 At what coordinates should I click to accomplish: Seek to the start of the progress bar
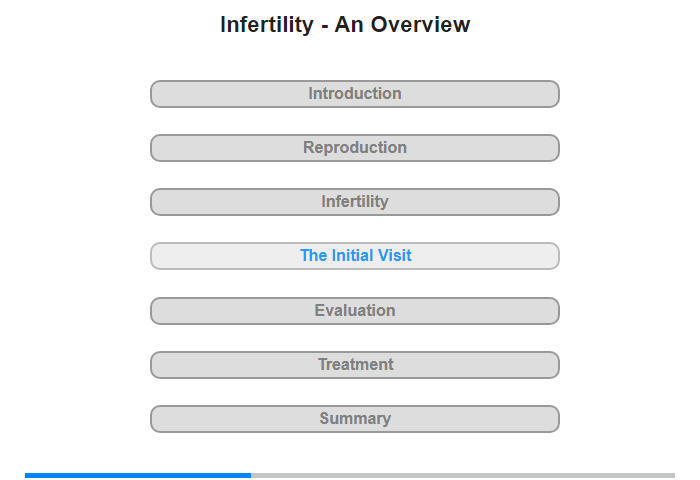click(x=27, y=475)
